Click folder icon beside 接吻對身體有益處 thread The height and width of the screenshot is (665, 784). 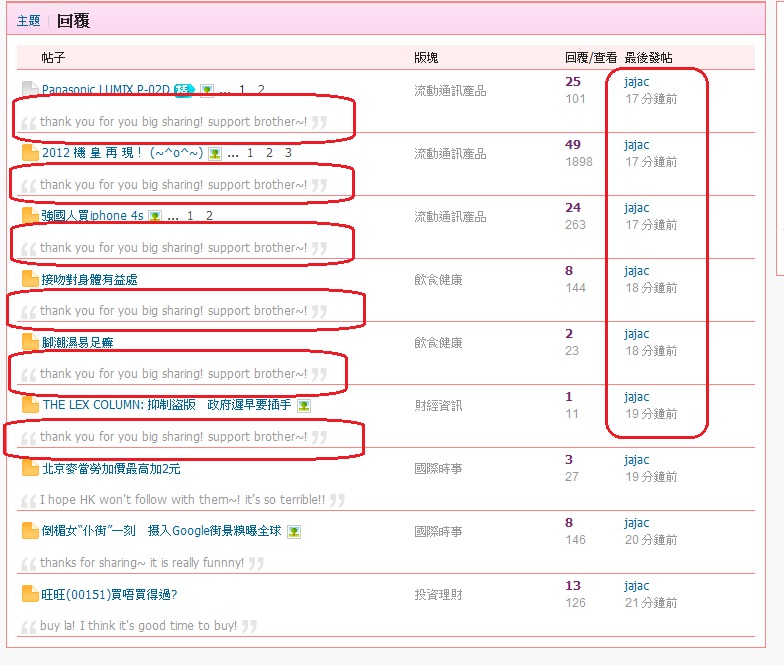29,279
